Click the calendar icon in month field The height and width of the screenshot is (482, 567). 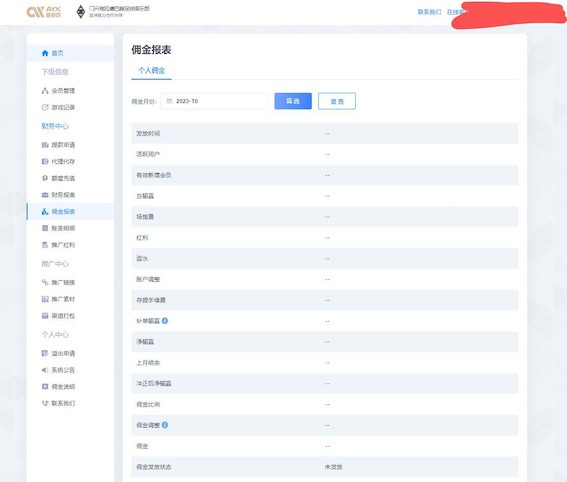tap(169, 101)
